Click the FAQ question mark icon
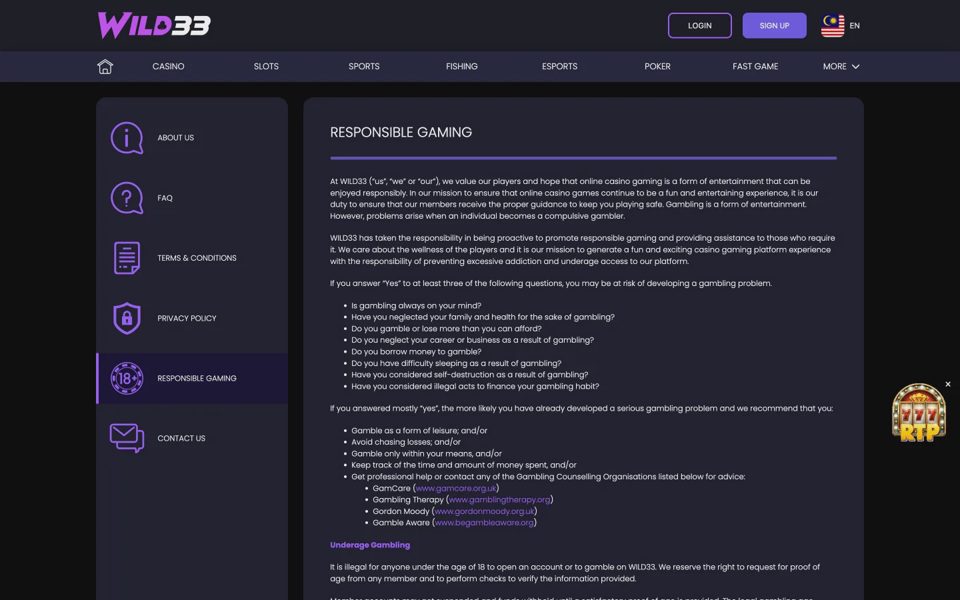960x600 pixels. 127,198
